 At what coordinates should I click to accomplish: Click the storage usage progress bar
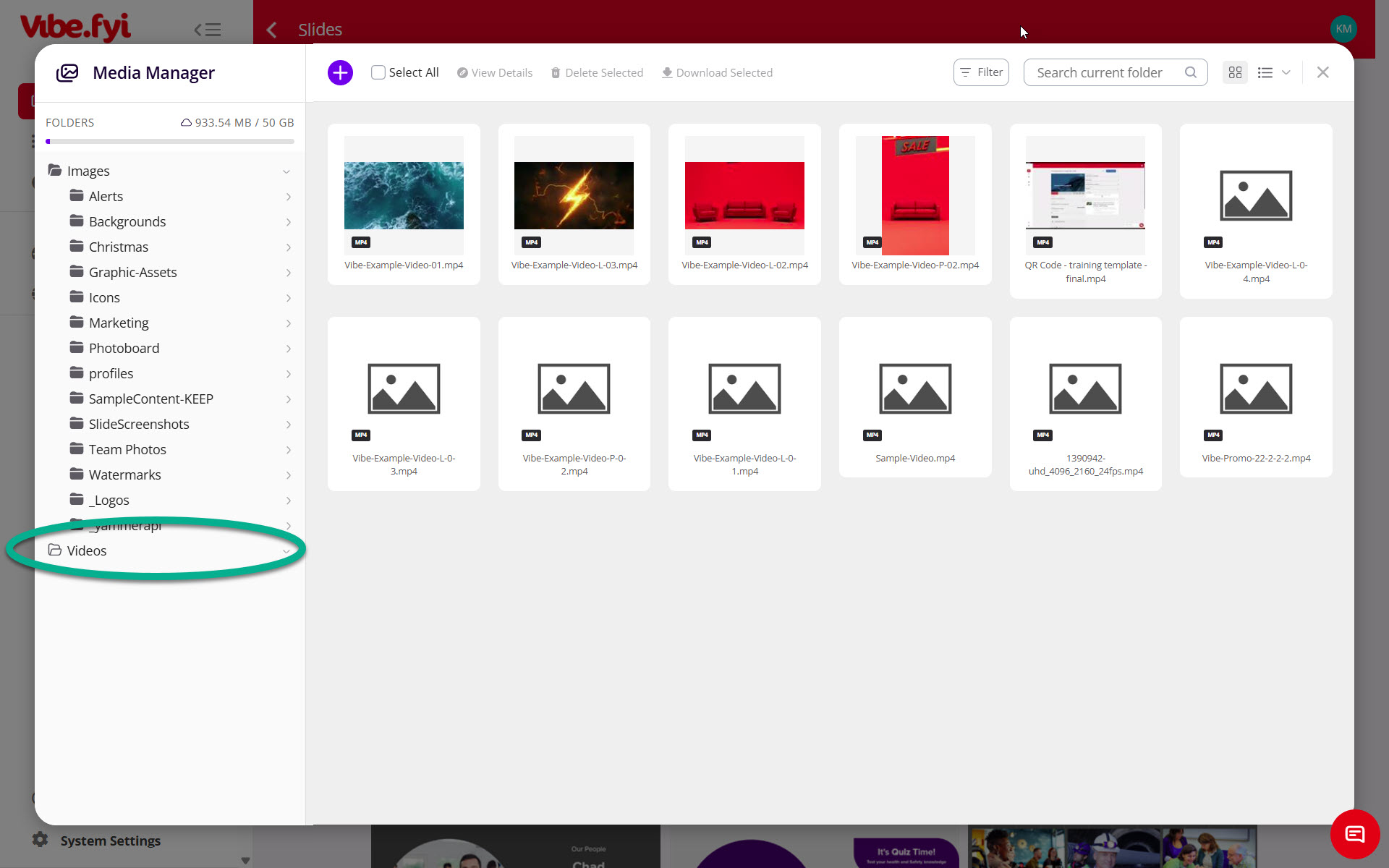[170, 141]
